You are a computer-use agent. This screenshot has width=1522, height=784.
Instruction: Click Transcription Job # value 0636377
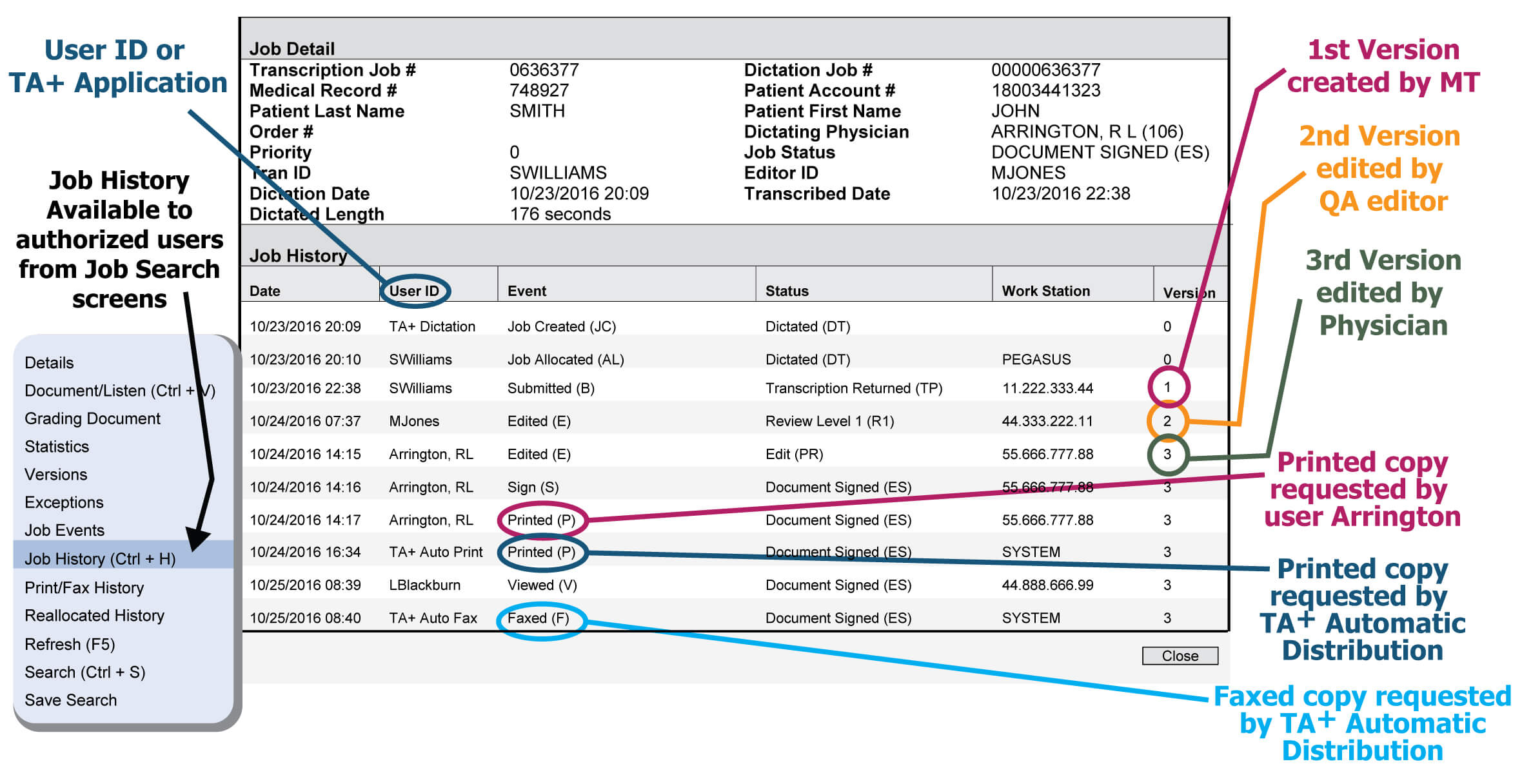point(544,70)
